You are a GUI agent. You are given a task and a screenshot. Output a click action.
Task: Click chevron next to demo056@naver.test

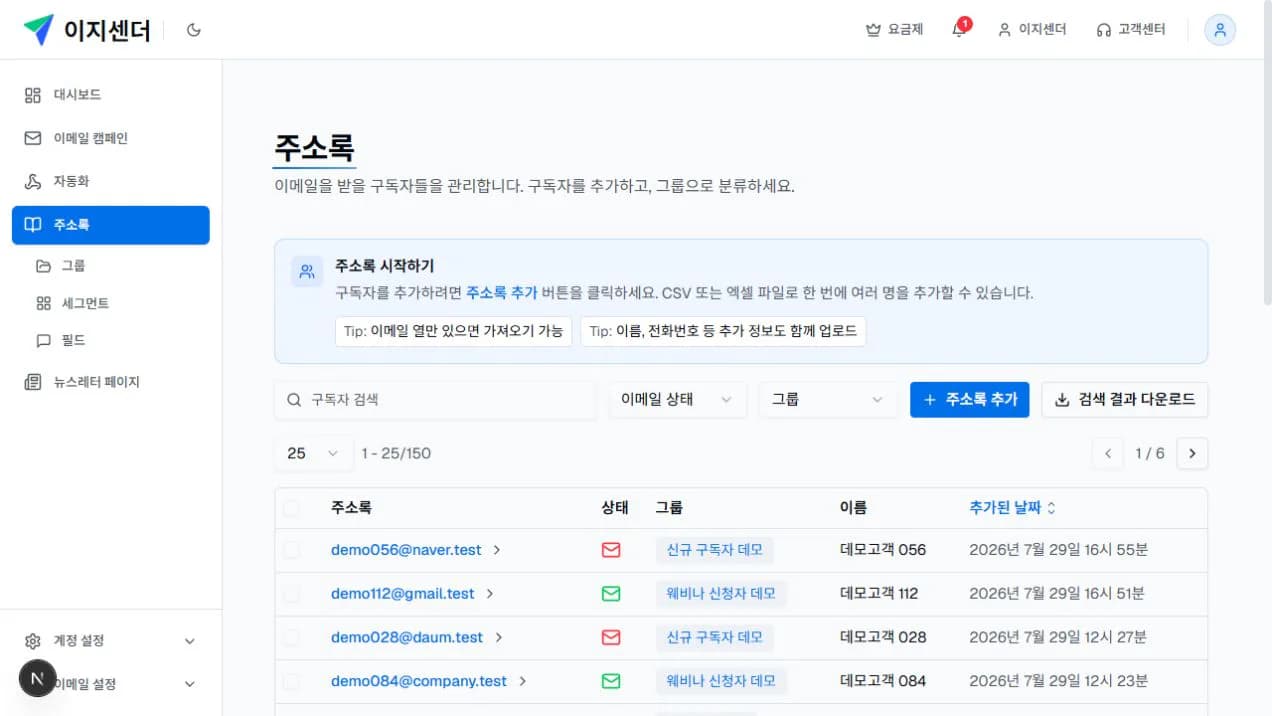pos(497,550)
